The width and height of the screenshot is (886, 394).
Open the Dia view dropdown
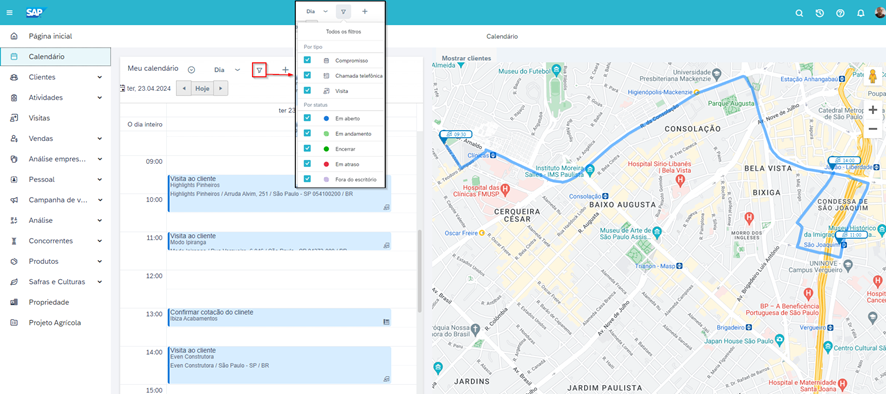click(x=227, y=70)
